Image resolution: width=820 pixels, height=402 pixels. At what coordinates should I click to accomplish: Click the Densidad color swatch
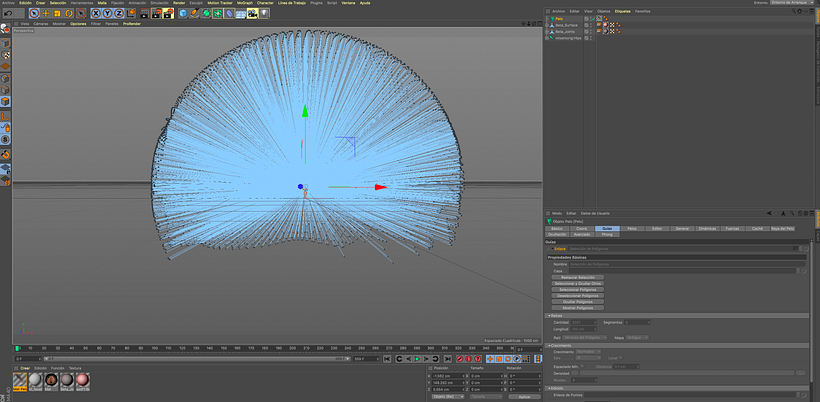[575, 373]
